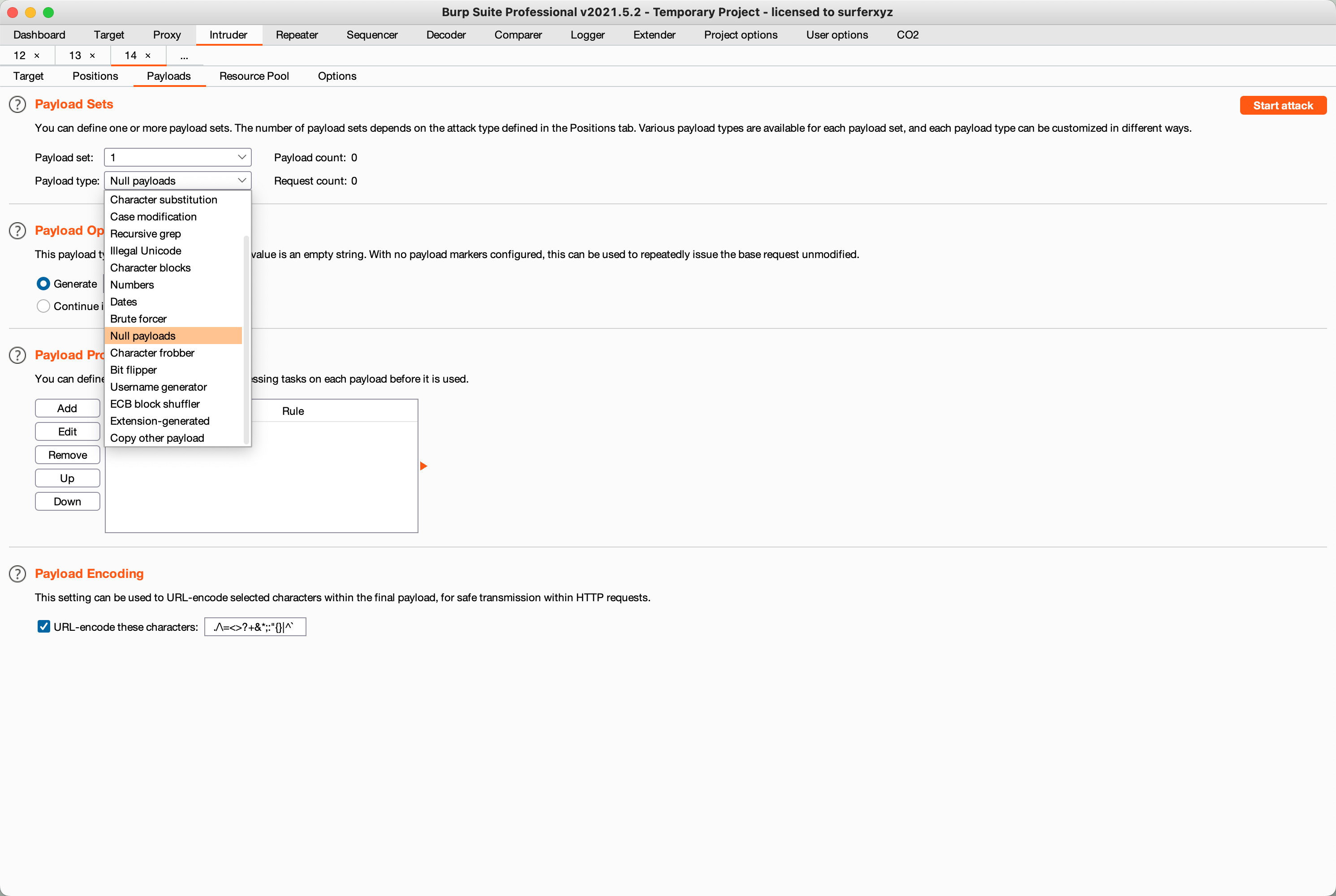Close Intruder tab 12
Screen dimensions: 1336x896
tap(37, 56)
